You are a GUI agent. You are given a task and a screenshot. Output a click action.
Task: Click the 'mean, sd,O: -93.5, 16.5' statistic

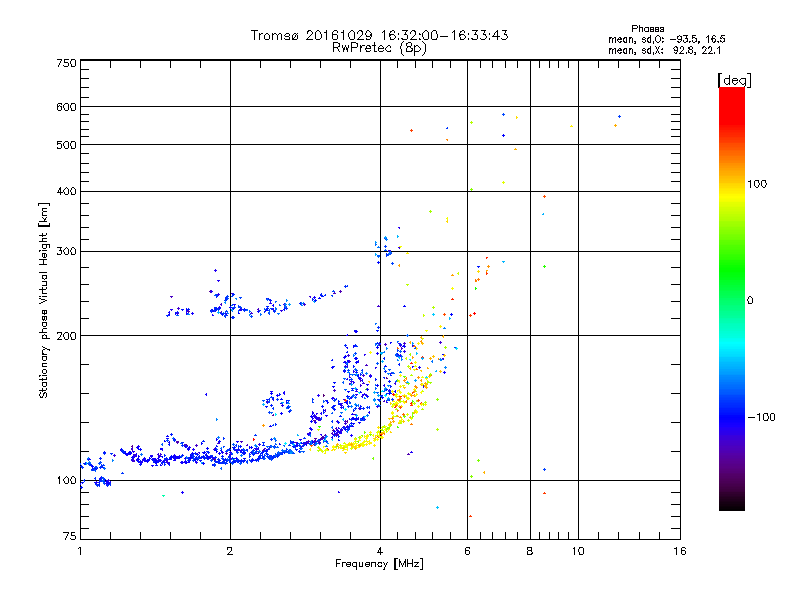coord(666,39)
